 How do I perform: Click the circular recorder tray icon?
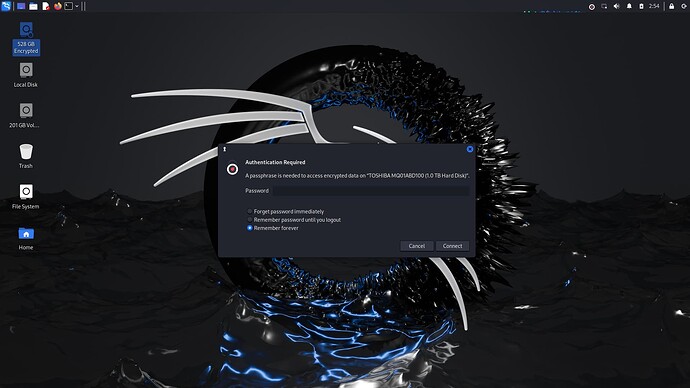pos(592,7)
